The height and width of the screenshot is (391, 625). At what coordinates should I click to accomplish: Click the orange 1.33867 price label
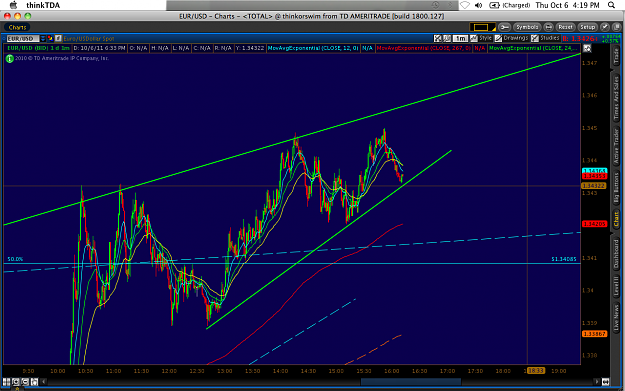(594, 334)
